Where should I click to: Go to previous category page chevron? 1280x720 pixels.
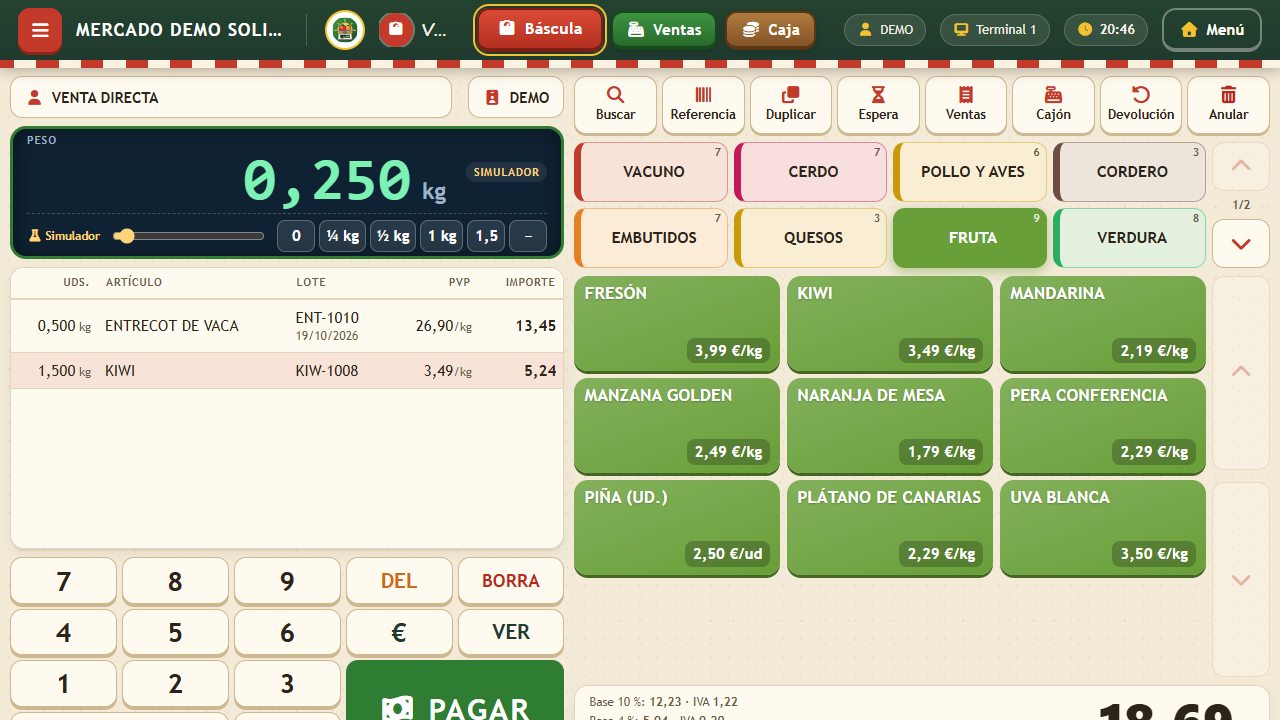click(x=1241, y=166)
